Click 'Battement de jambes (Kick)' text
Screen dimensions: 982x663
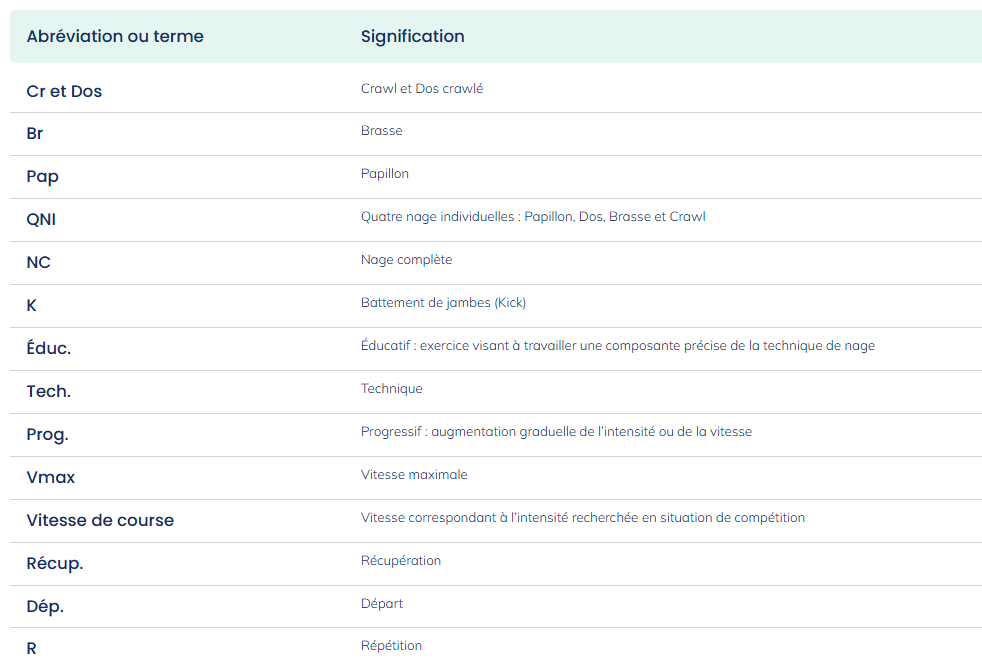tap(443, 303)
